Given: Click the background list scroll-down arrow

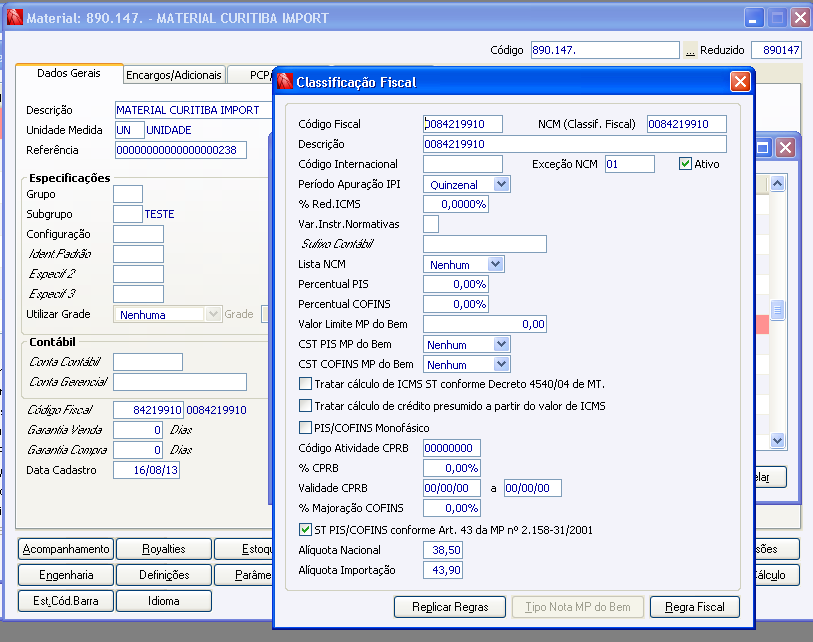Looking at the screenshot, I should pos(777,441).
